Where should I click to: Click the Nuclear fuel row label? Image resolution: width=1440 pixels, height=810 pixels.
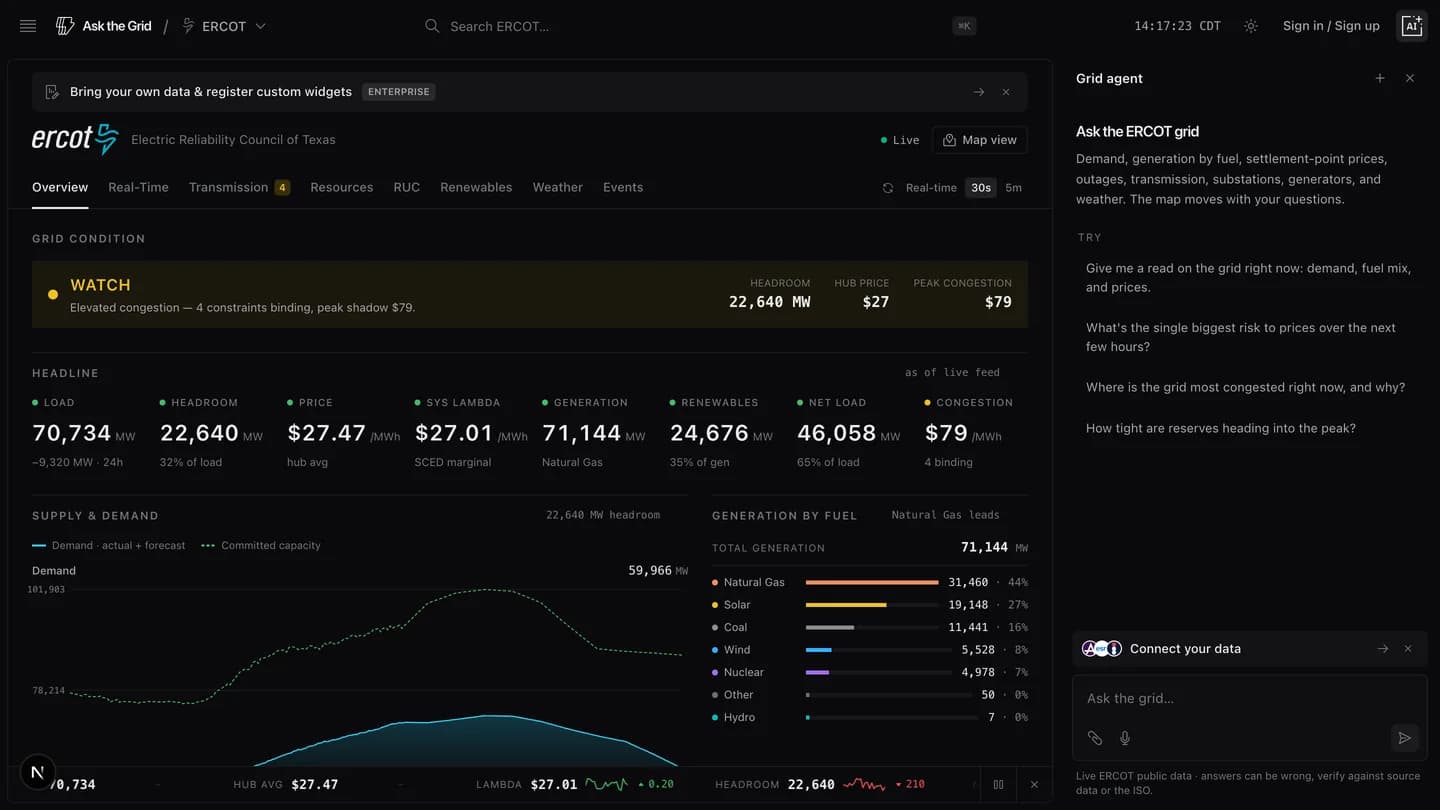tap(743, 672)
